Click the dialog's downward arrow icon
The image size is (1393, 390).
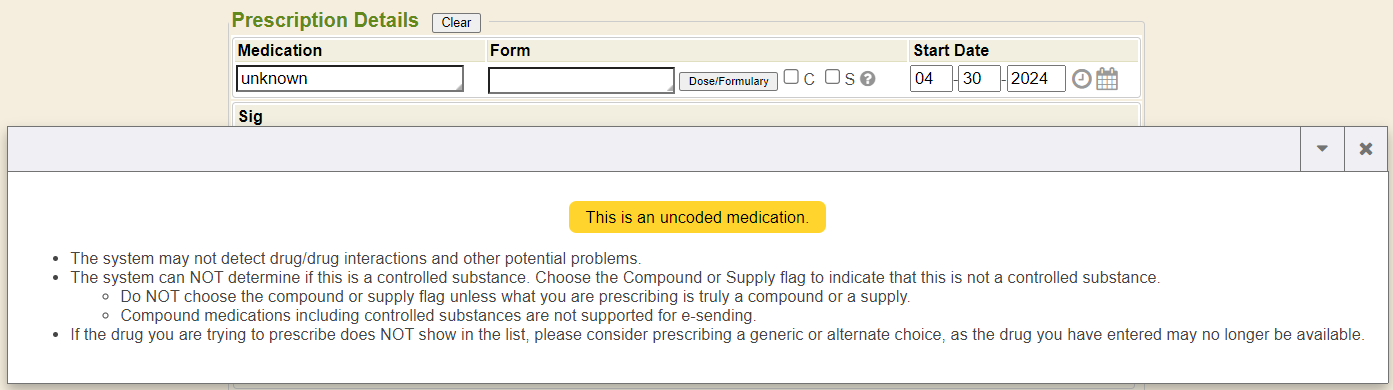click(1322, 149)
